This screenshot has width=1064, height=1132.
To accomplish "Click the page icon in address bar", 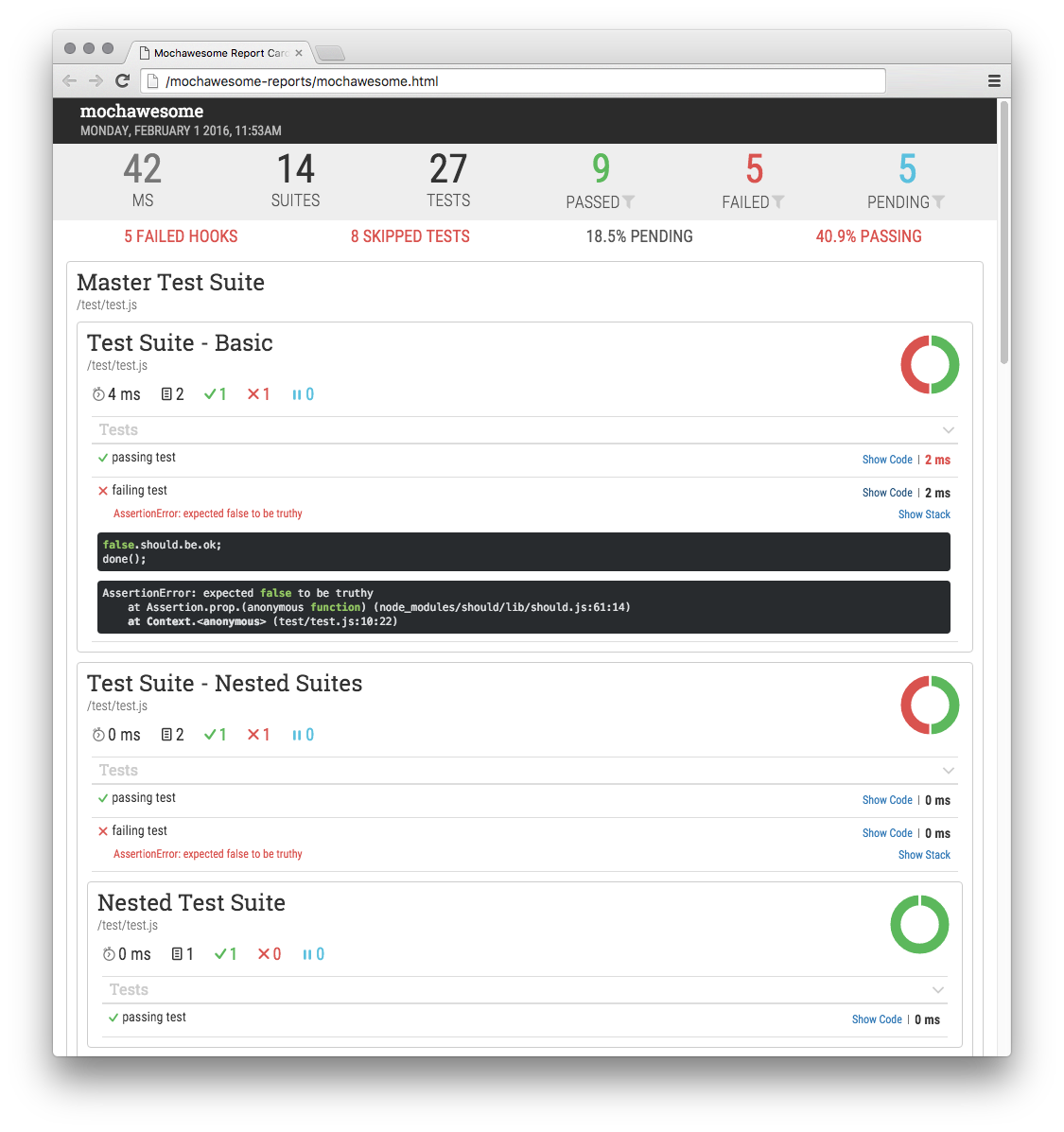I will (152, 81).
